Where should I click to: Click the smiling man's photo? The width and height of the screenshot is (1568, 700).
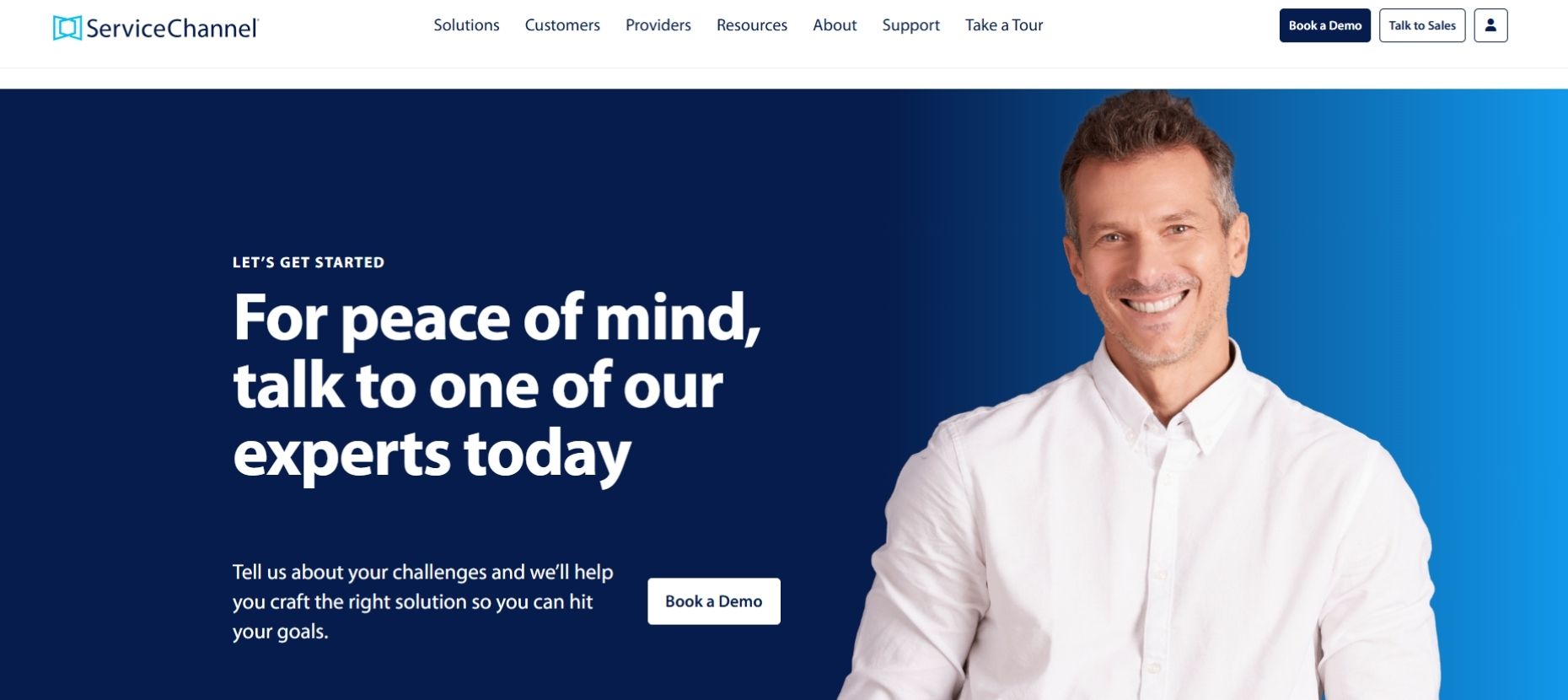[x=1146, y=396]
